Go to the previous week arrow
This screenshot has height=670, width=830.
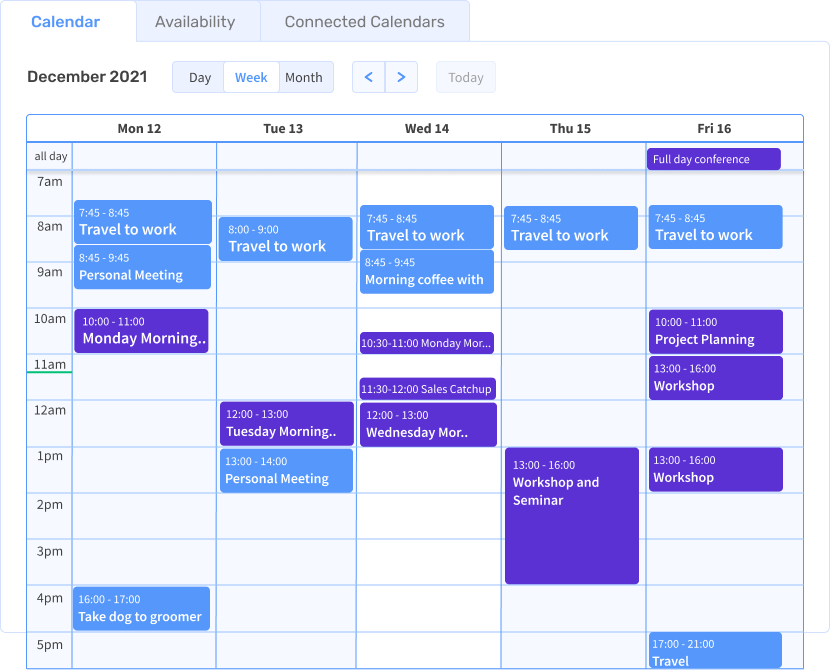[369, 77]
